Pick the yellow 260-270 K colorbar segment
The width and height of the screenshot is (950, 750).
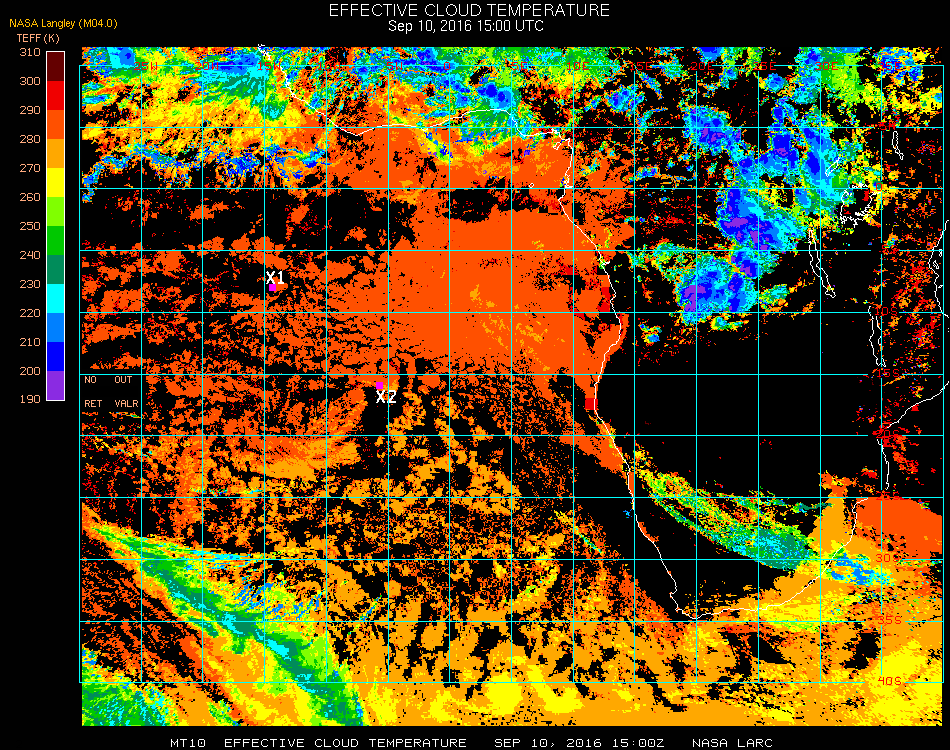coord(55,182)
